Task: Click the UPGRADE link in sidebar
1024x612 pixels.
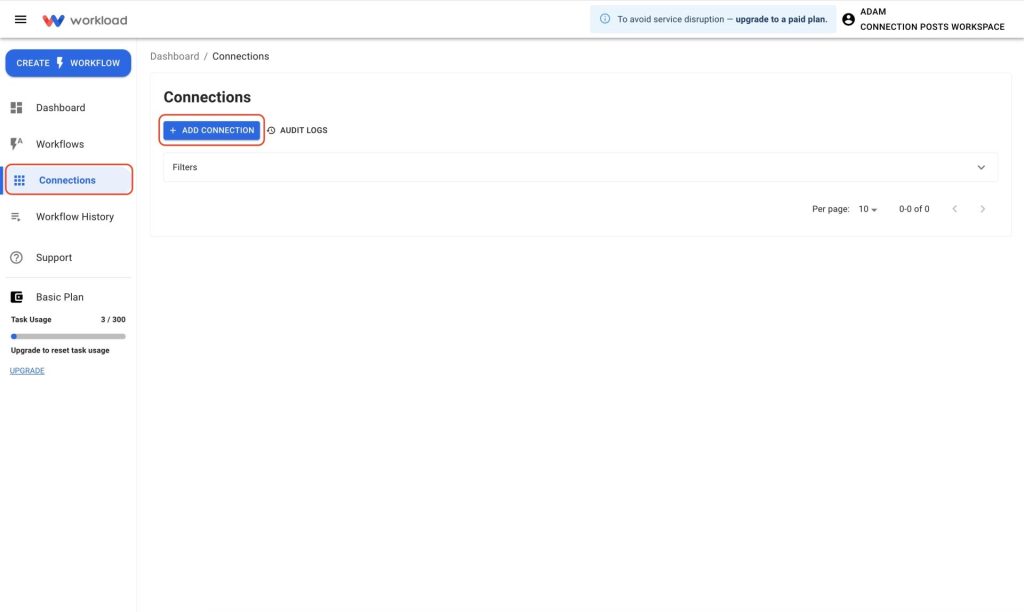Action: [x=27, y=370]
